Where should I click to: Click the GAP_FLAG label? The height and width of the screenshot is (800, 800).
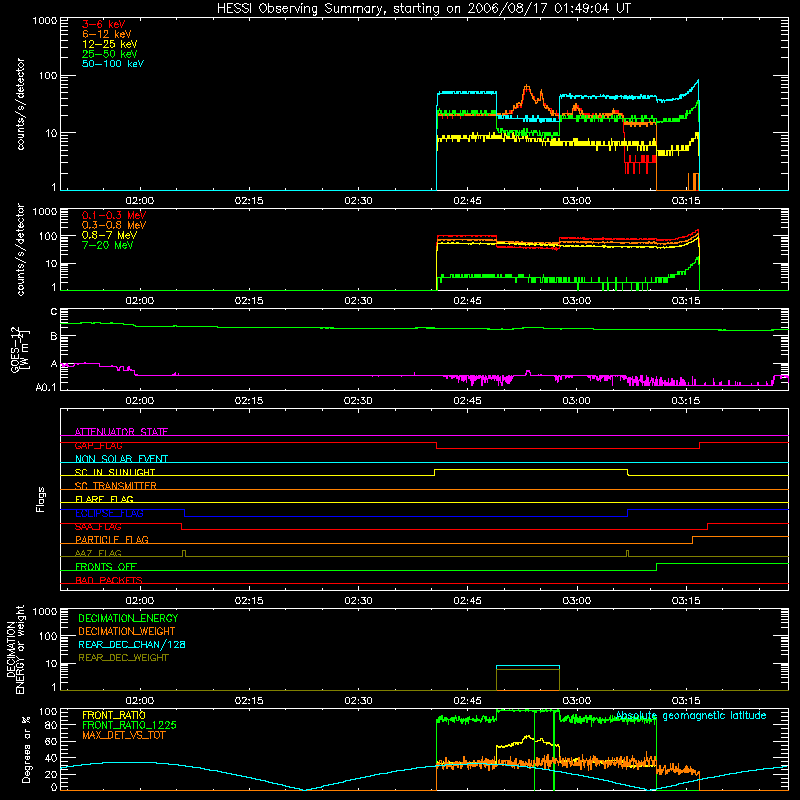coord(98,445)
